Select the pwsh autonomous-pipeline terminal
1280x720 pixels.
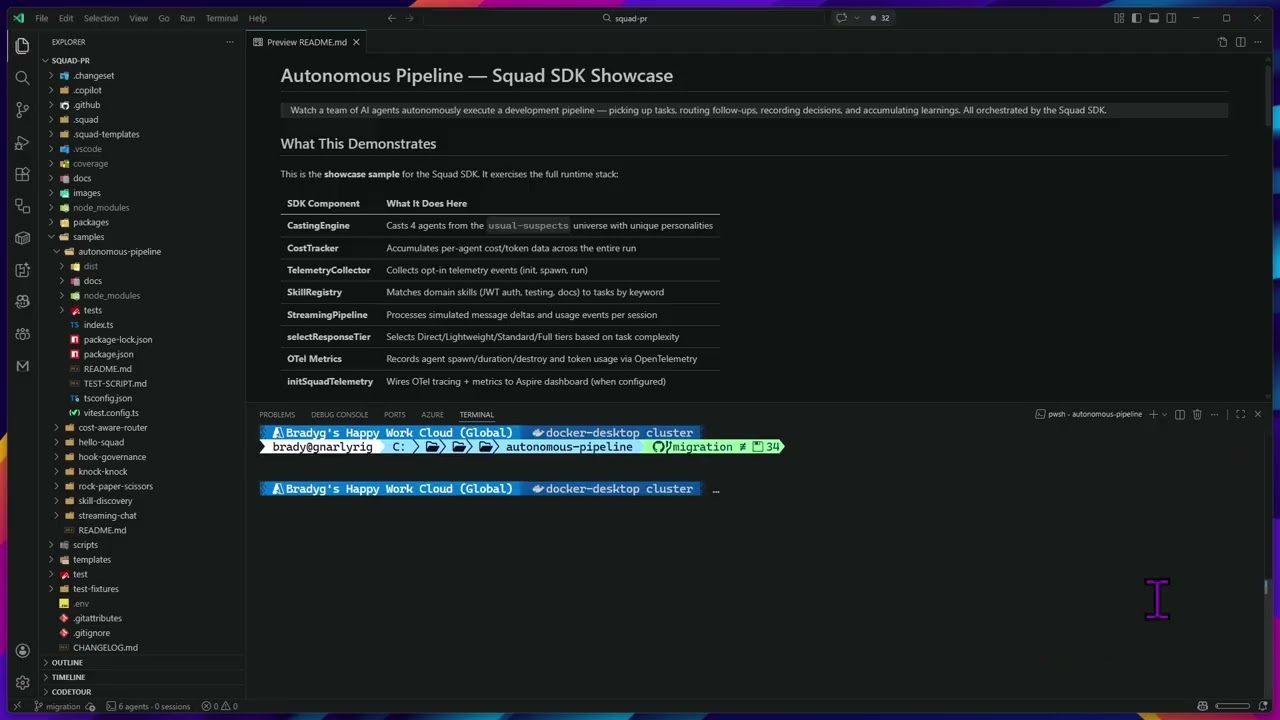[1088, 414]
